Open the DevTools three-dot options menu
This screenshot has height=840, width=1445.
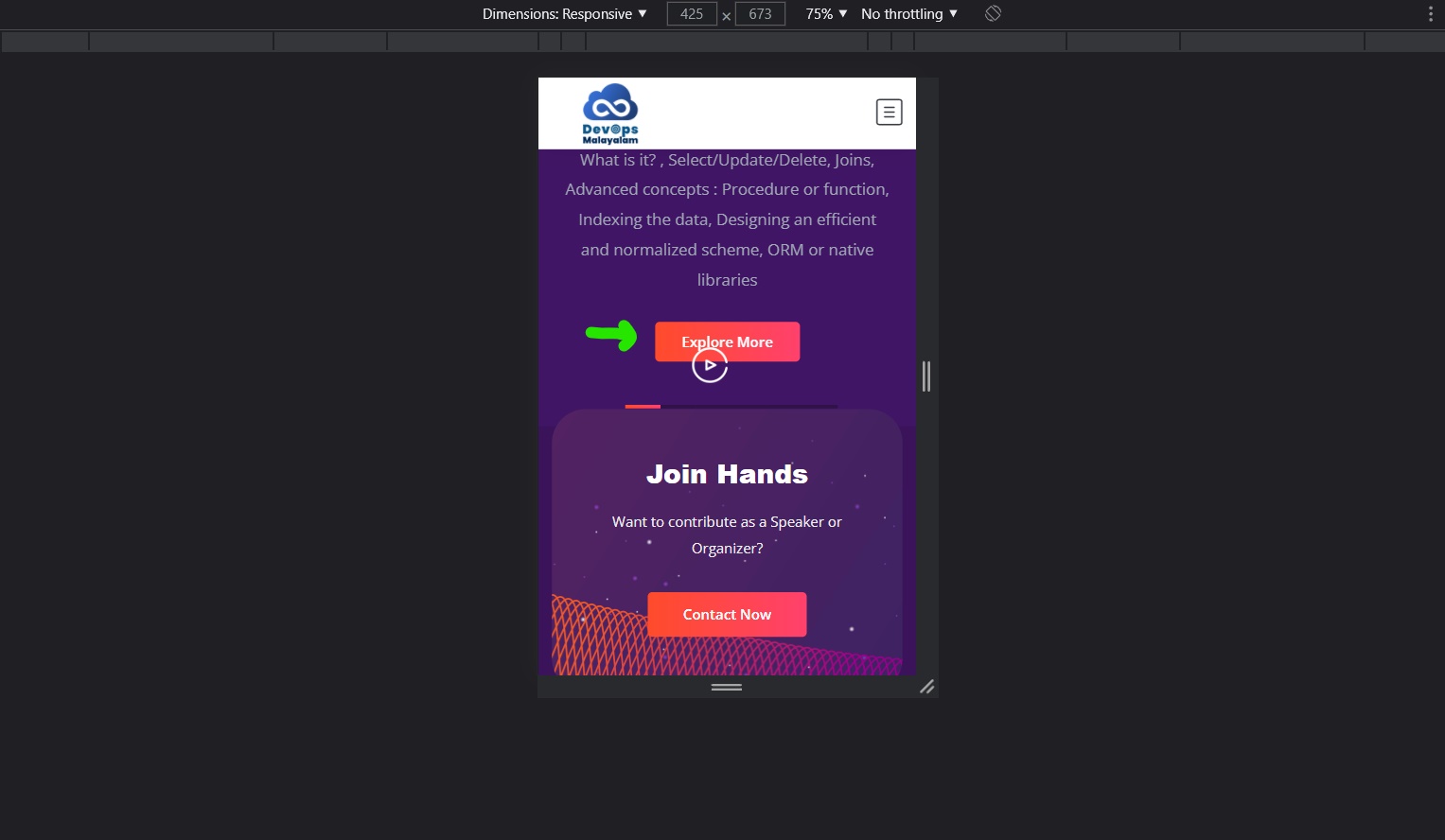tap(1430, 13)
